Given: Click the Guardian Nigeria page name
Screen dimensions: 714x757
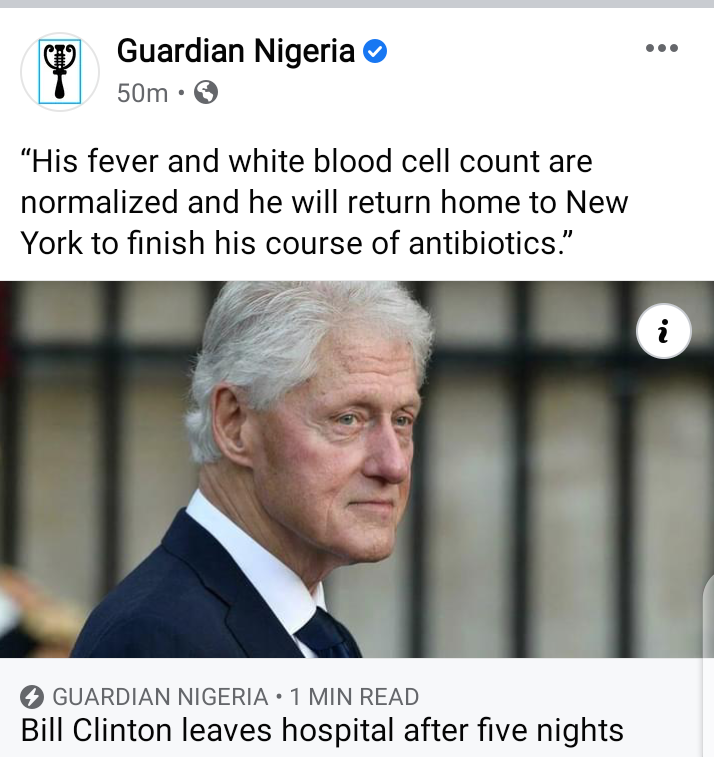Looking at the screenshot, I should 236,51.
